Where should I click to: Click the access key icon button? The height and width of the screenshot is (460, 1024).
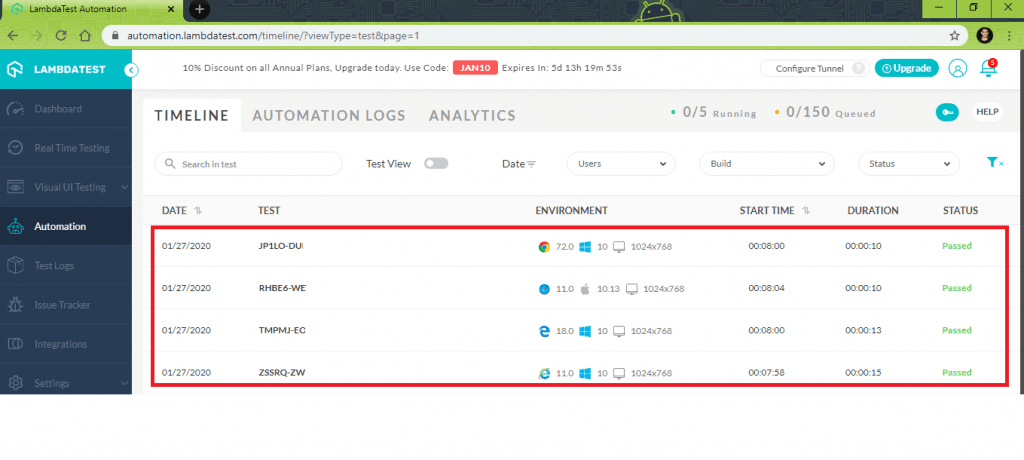coord(946,112)
